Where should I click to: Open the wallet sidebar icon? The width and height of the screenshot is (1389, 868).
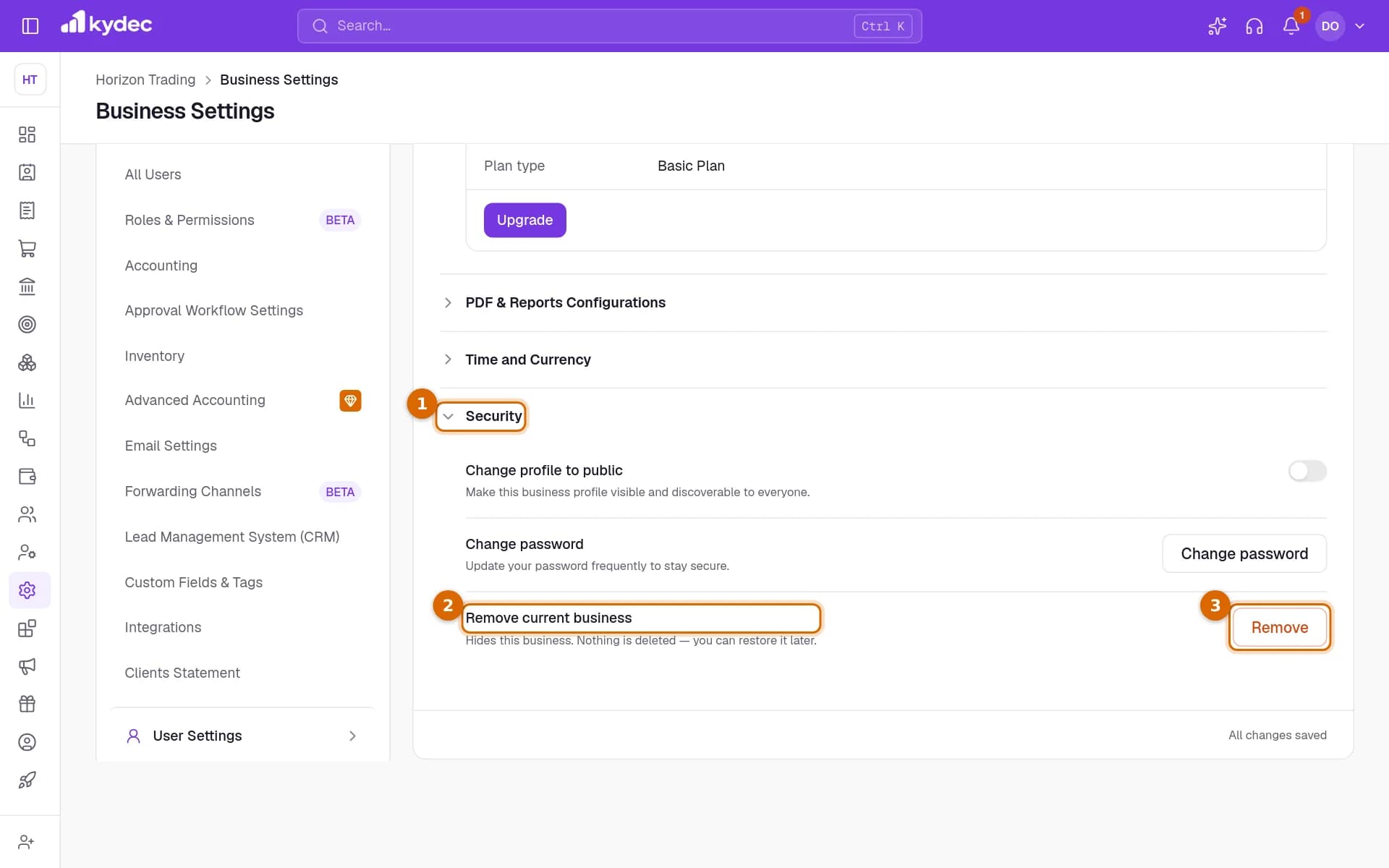[27, 476]
